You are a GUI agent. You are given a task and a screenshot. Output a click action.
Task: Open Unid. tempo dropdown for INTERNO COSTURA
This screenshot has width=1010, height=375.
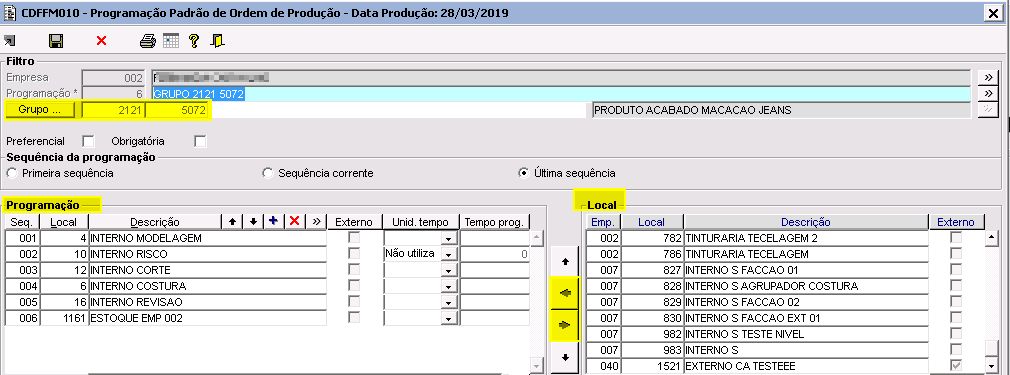(x=449, y=287)
